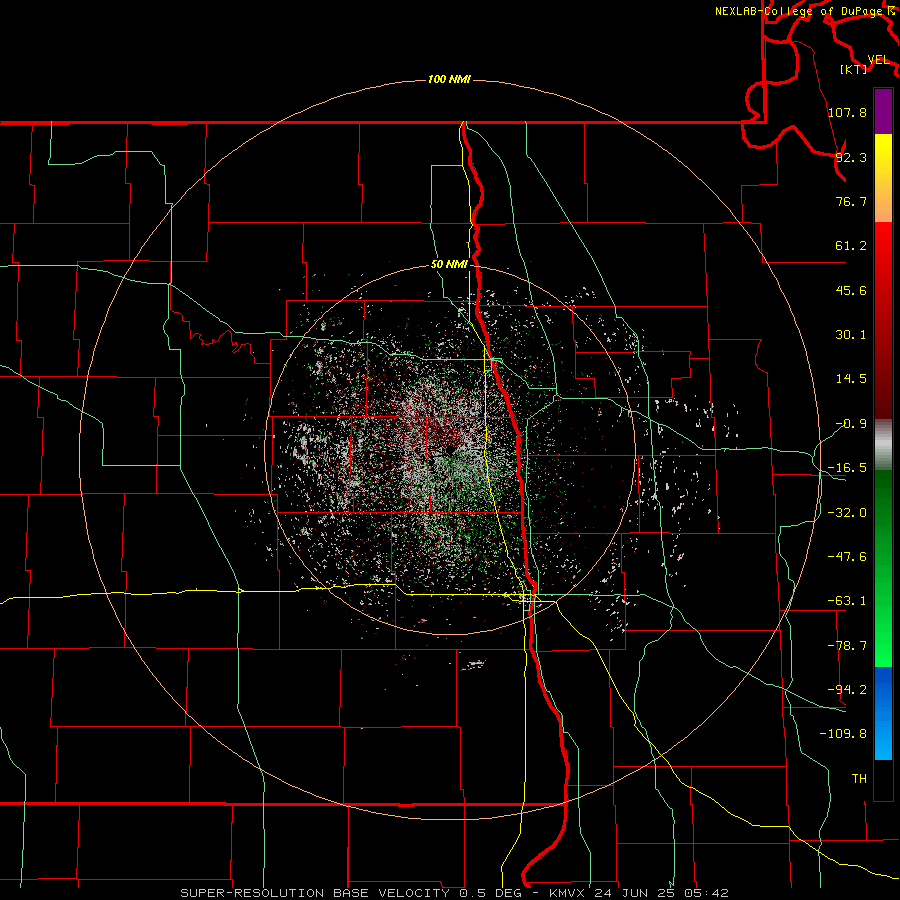900x900 pixels.
Task: Click the 107.8 velocity scale value
Action: pyautogui.click(x=847, y=112)
